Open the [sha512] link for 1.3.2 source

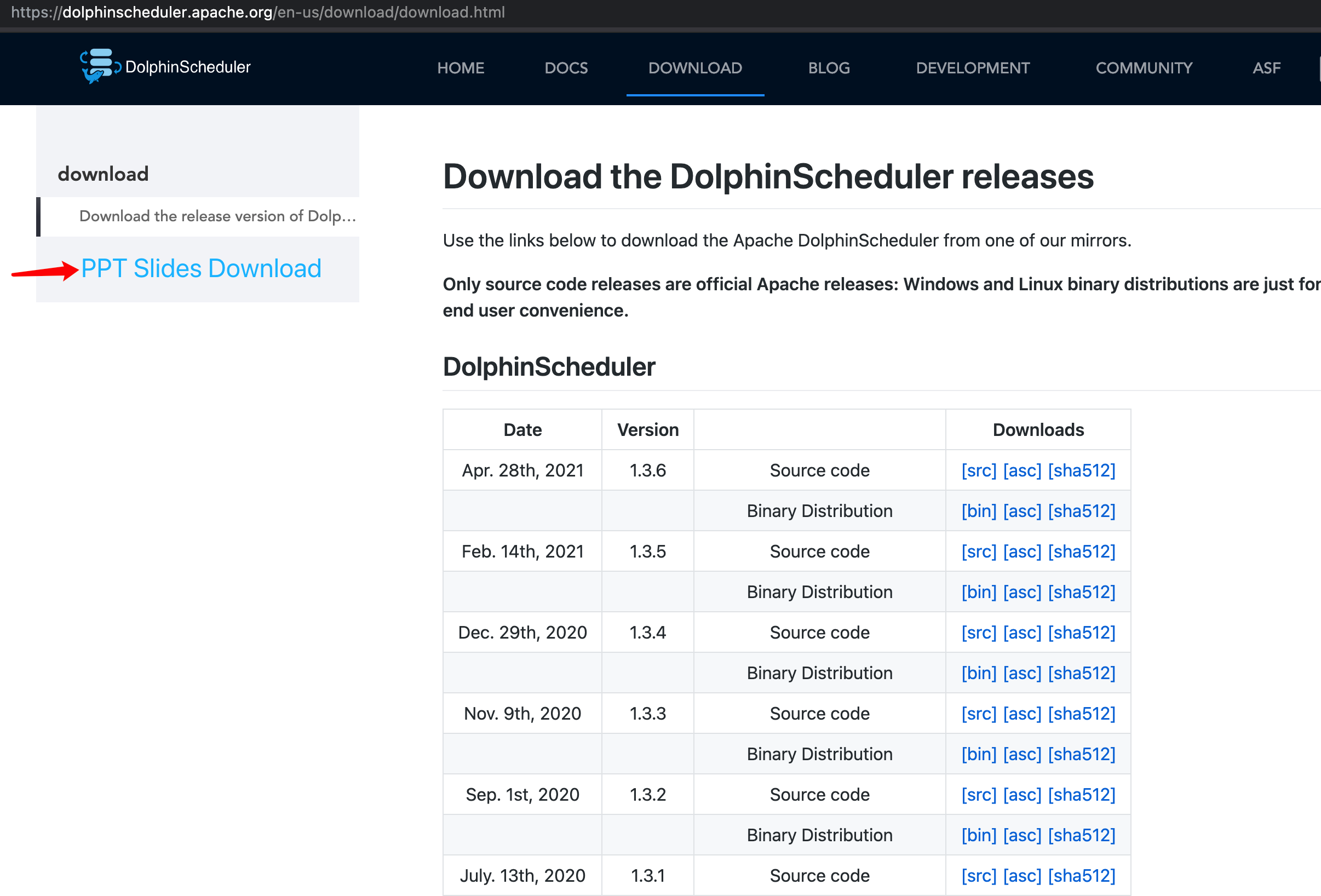pyautogui.click(x=1081, y=795)
